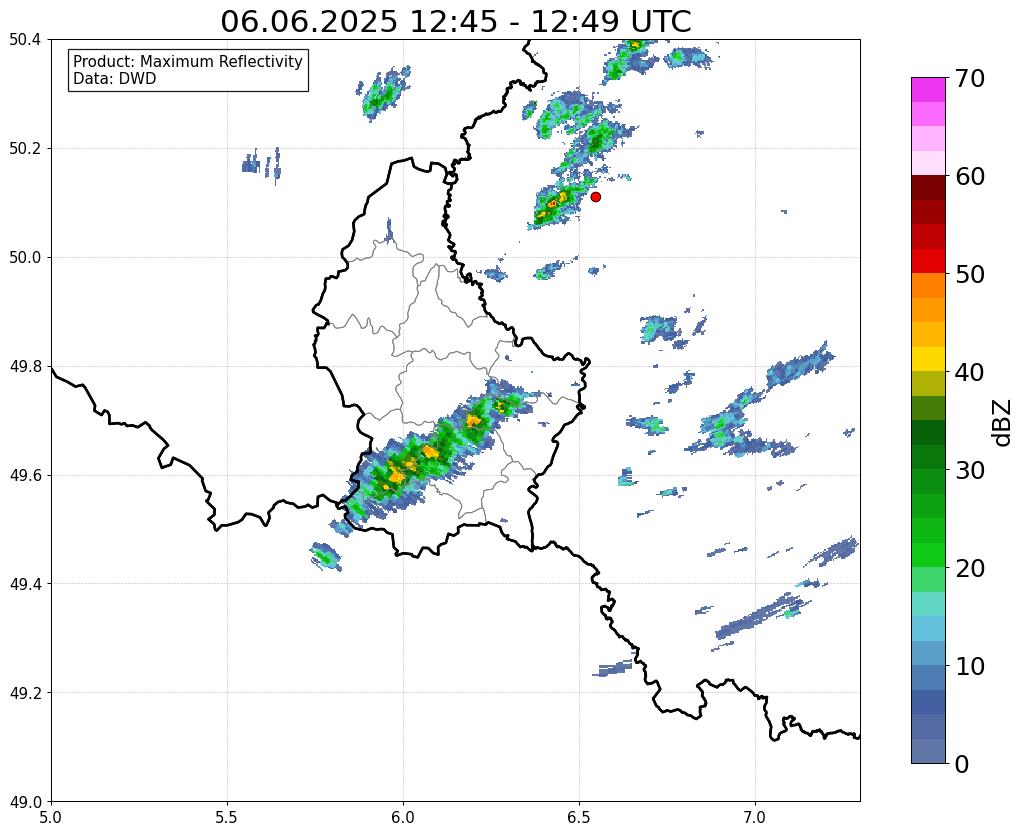Pick the bright magenta top colorbar segment
Image resolution: width=1023 pixels, height=834 pixels.
[x=928, y=89]
